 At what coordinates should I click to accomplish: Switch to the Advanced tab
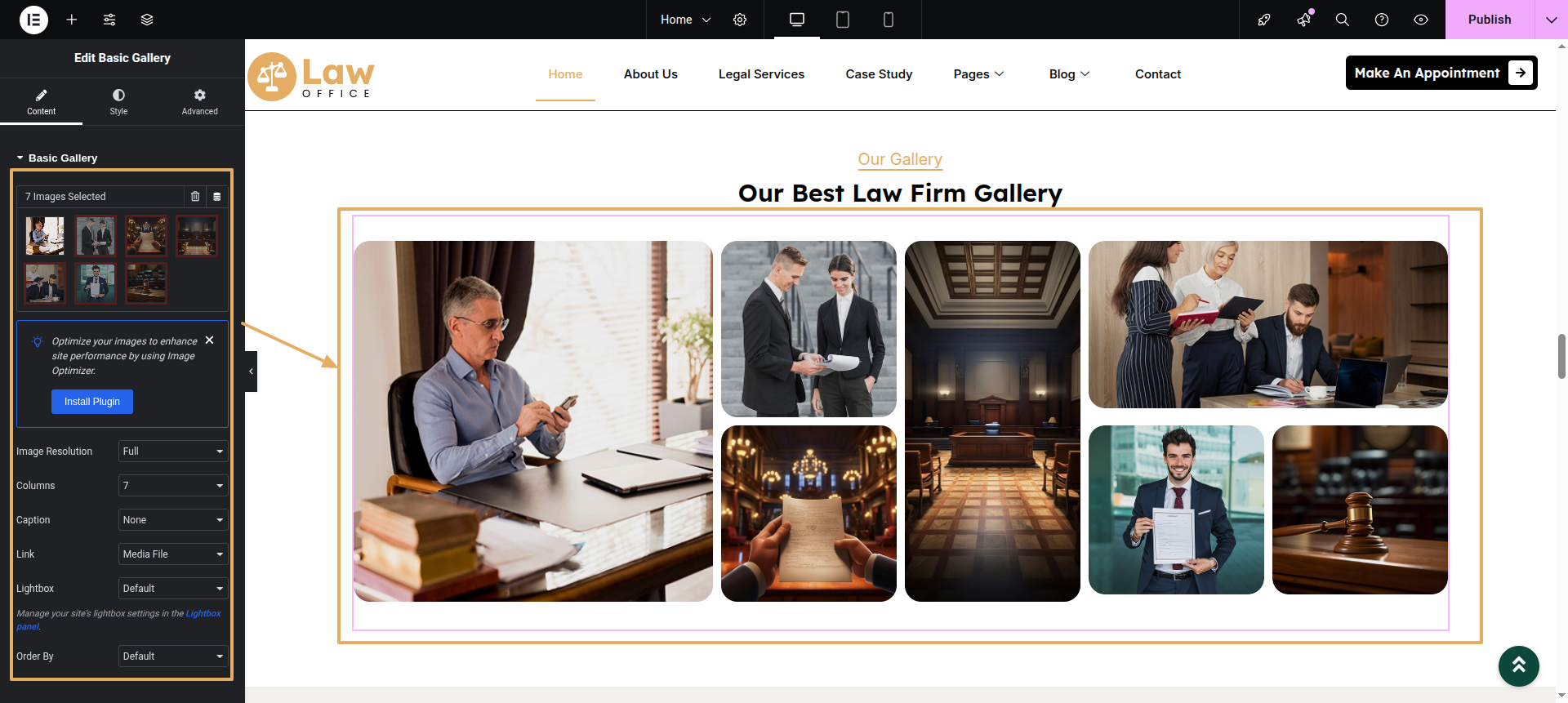(x=199, y=102)
